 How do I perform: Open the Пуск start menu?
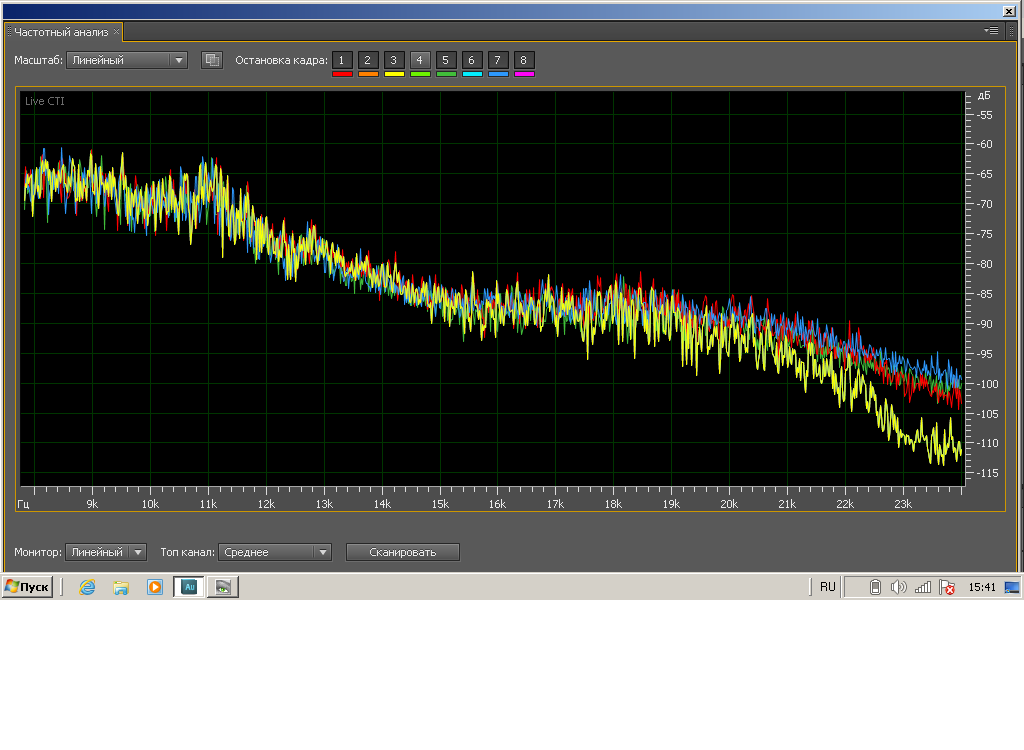tap(28, 587)
